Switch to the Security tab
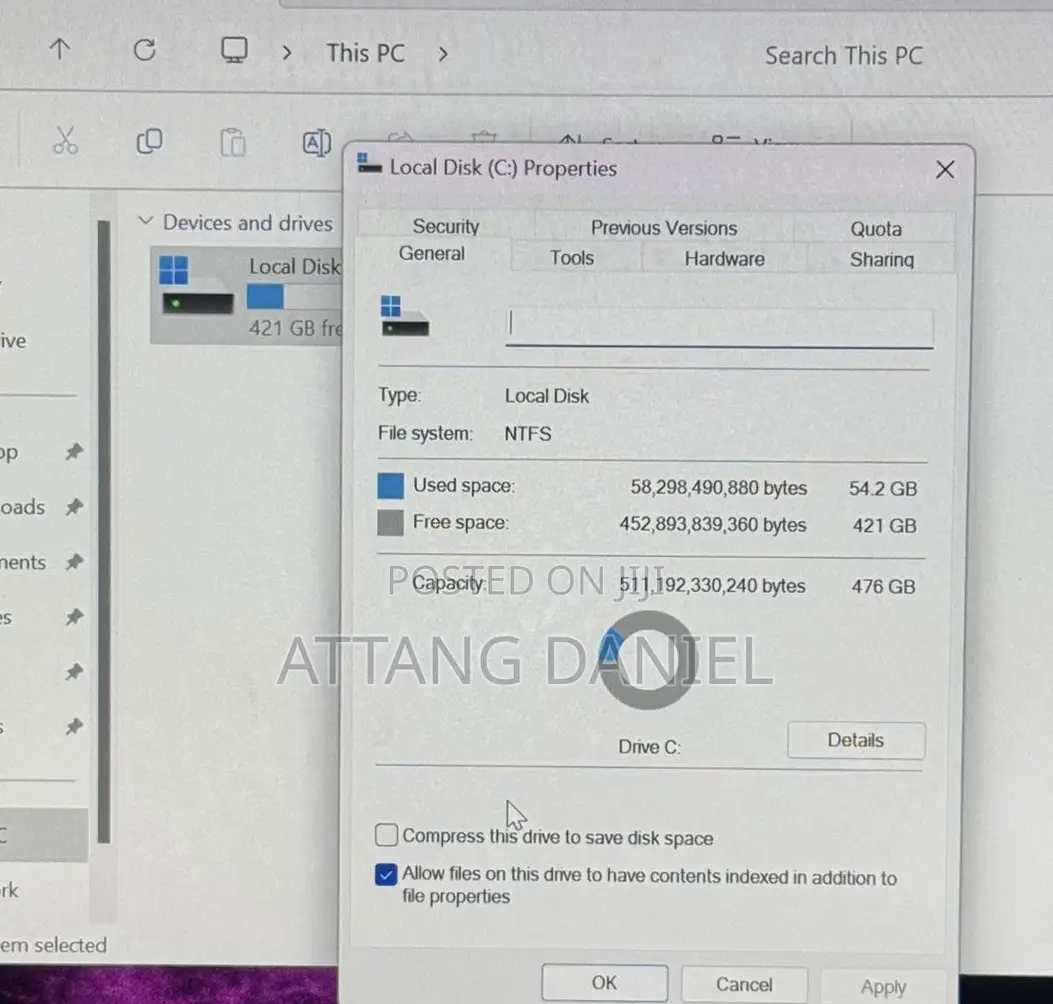This screenshot has height=1004, width=1053. point(446,226)
